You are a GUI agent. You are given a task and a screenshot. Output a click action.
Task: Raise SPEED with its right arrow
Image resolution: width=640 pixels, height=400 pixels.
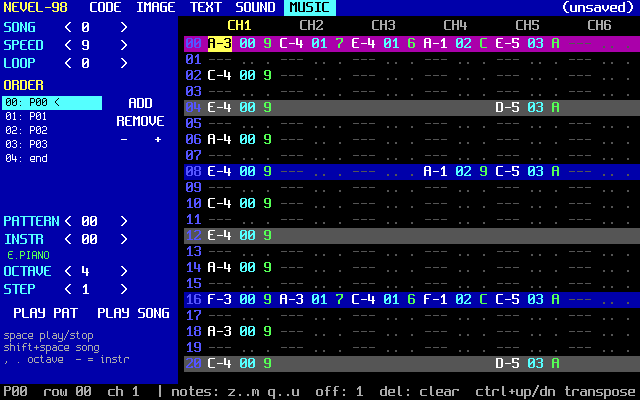tap(124, 45)
